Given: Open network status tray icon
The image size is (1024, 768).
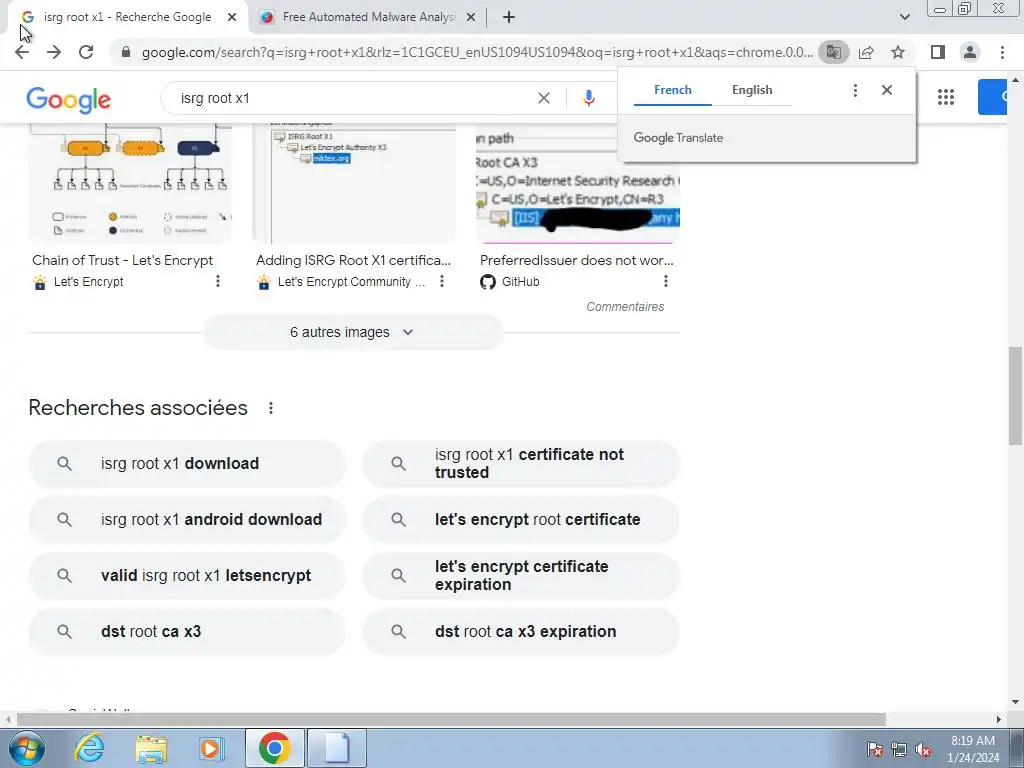Looking at the screenshot, I should coord(899,750).
